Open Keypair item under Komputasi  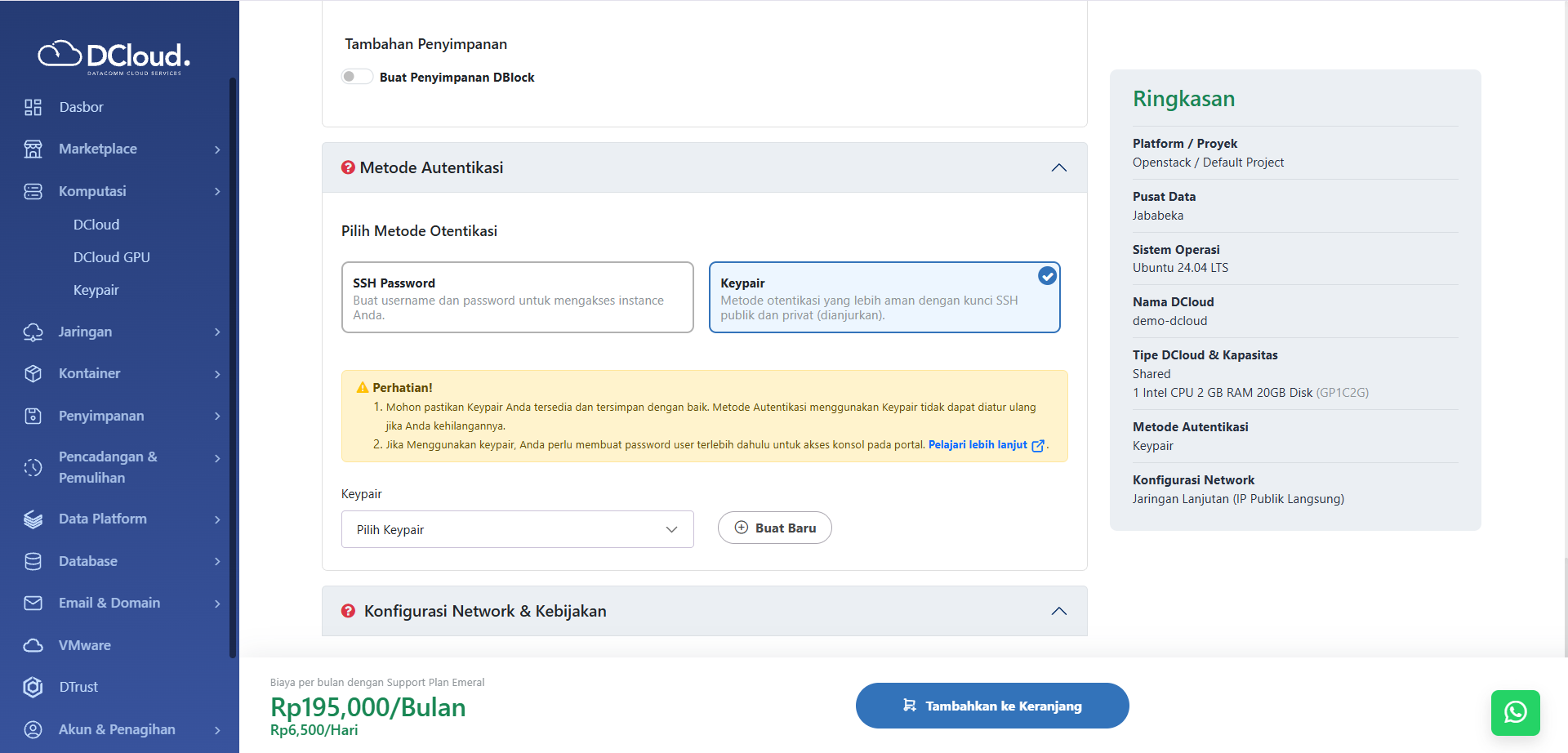tap(96, 290)
